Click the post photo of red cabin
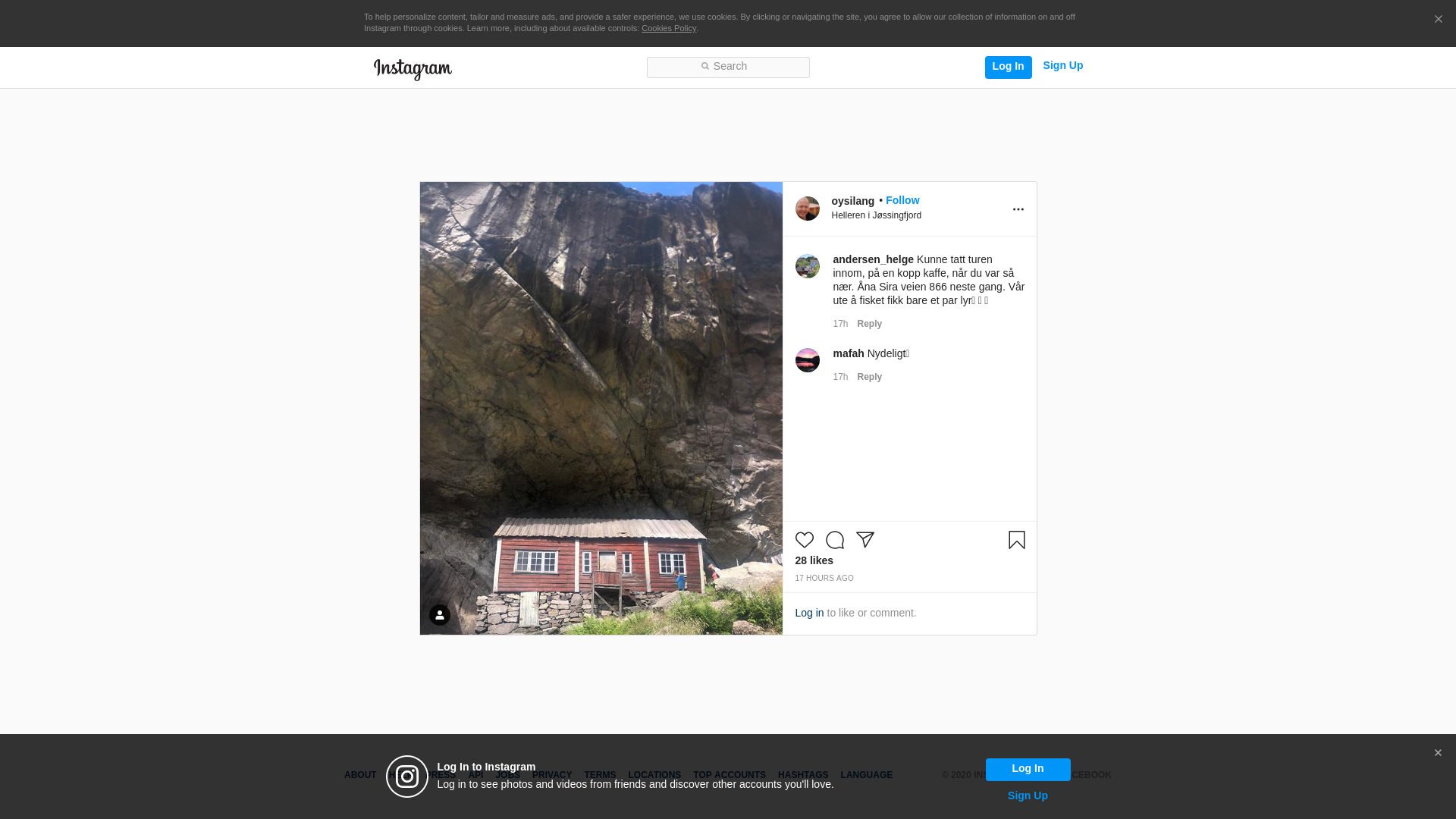The width and height of the screenshot is (1456, 819). pos(601,408)
